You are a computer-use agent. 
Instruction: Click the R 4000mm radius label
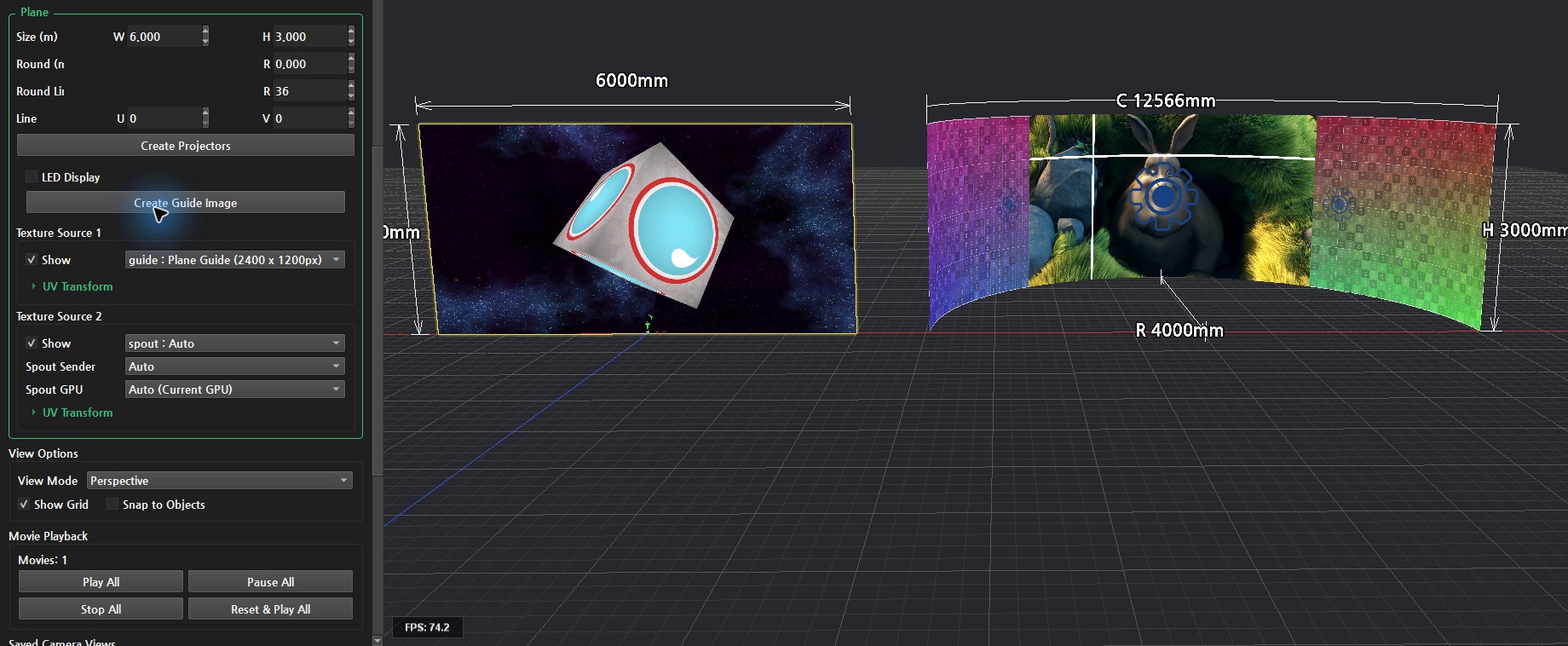click(x=1179, y=331)
